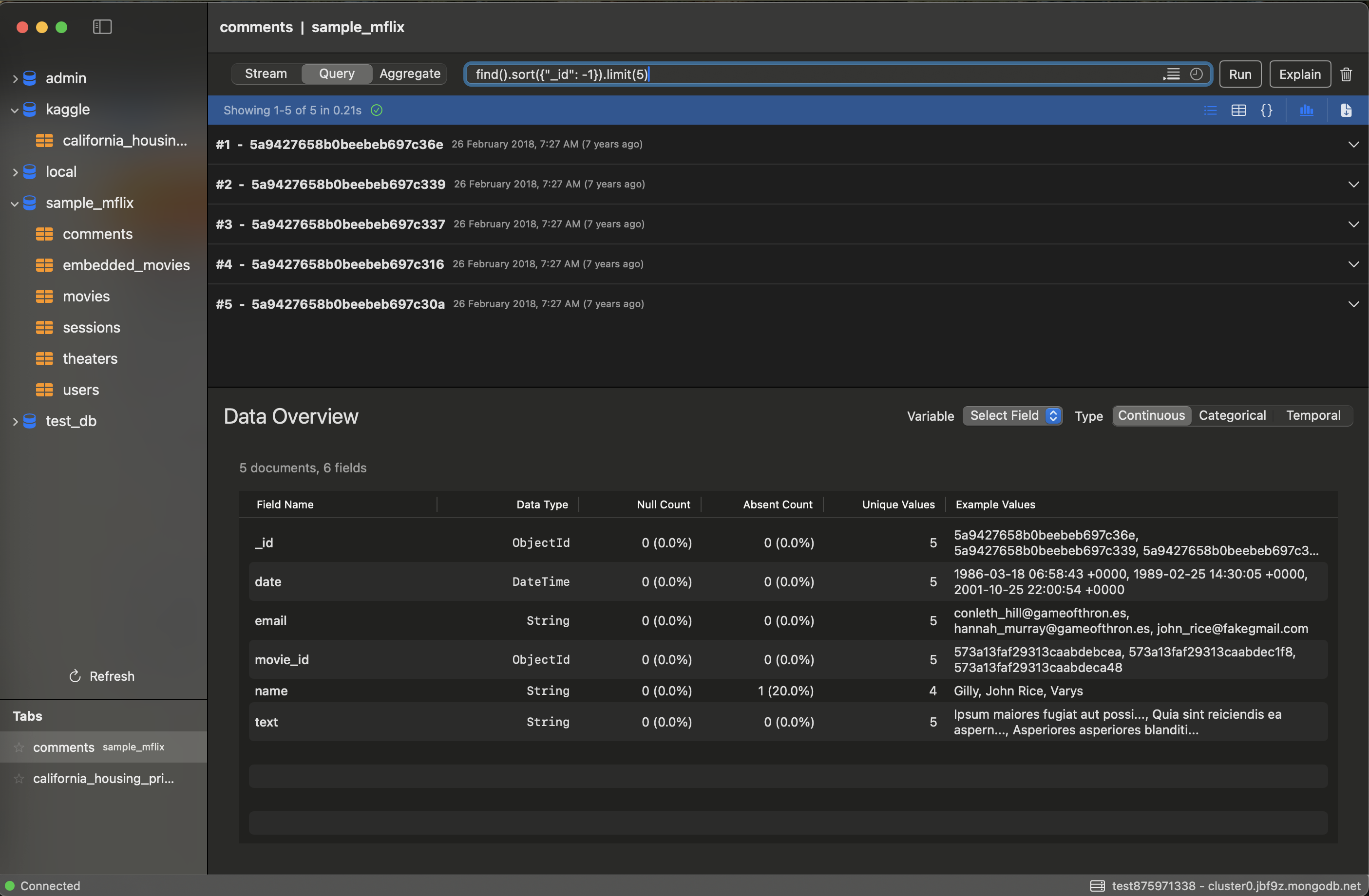Expand the test_db database tree
Image resolution: width=1369 pixels, height=896 pixels.
[15, 422]
